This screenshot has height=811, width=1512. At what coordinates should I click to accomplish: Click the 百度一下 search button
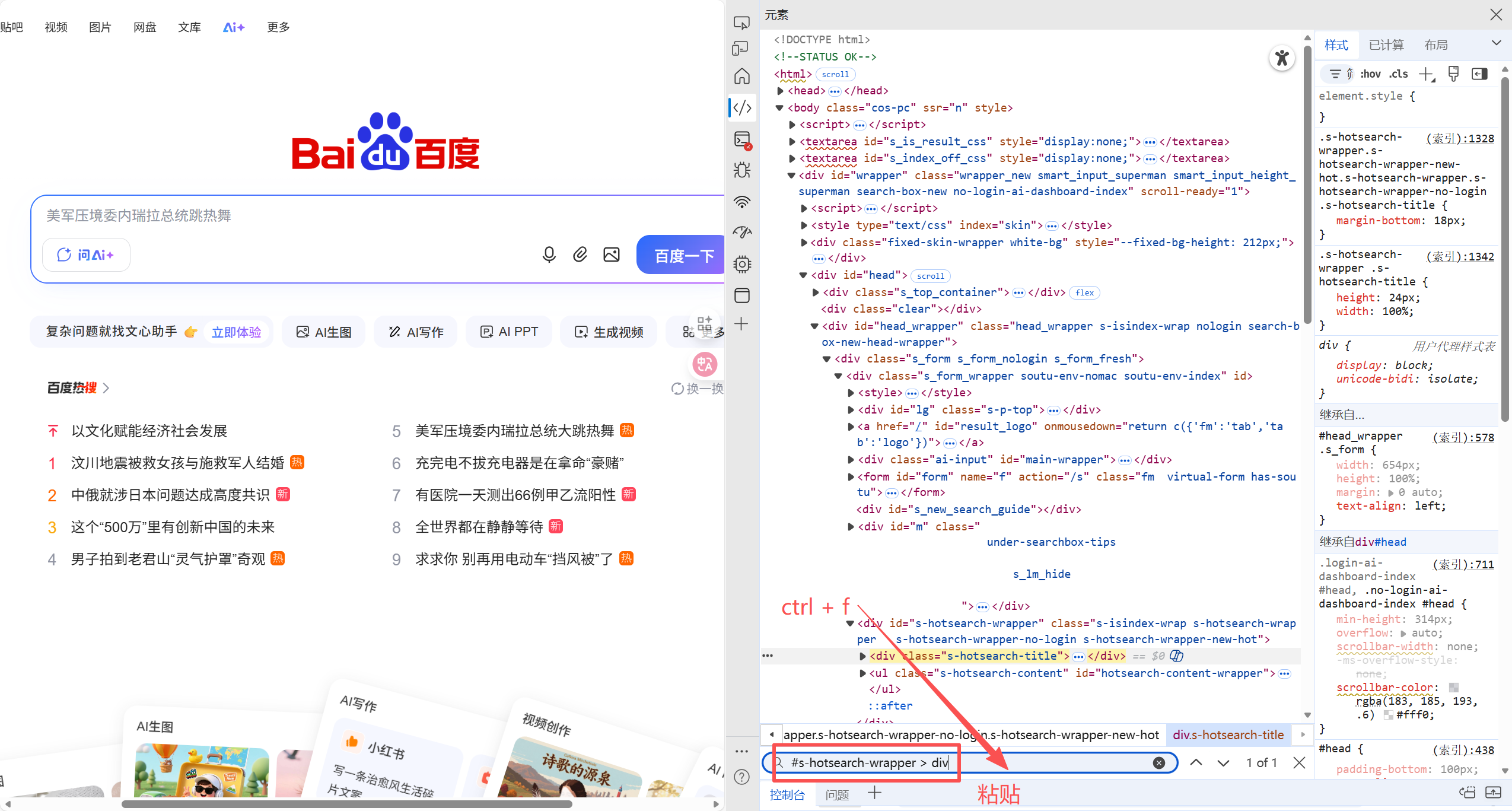[683, 256]
